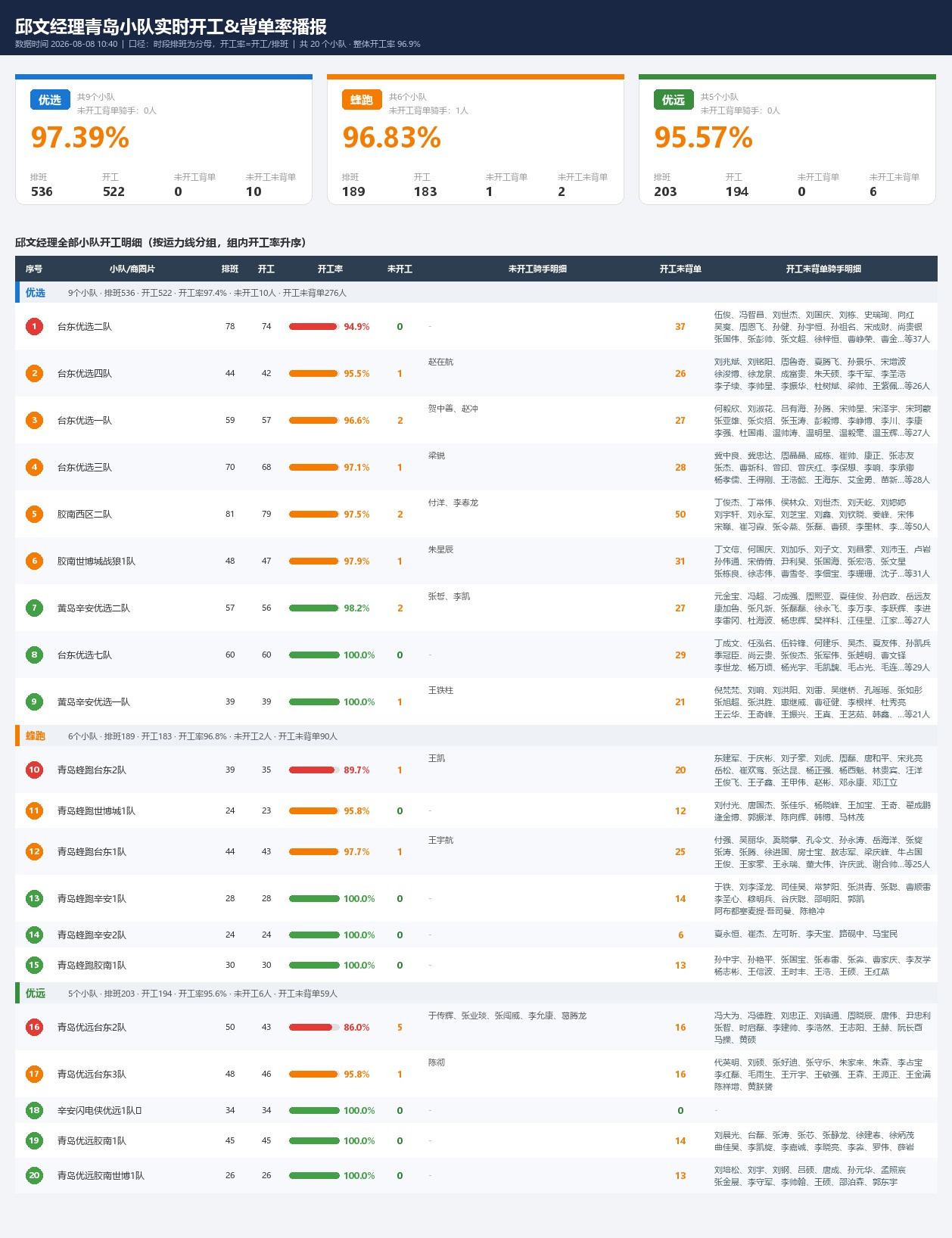Click team name 青岛蜂跑辛安2队

92,935
